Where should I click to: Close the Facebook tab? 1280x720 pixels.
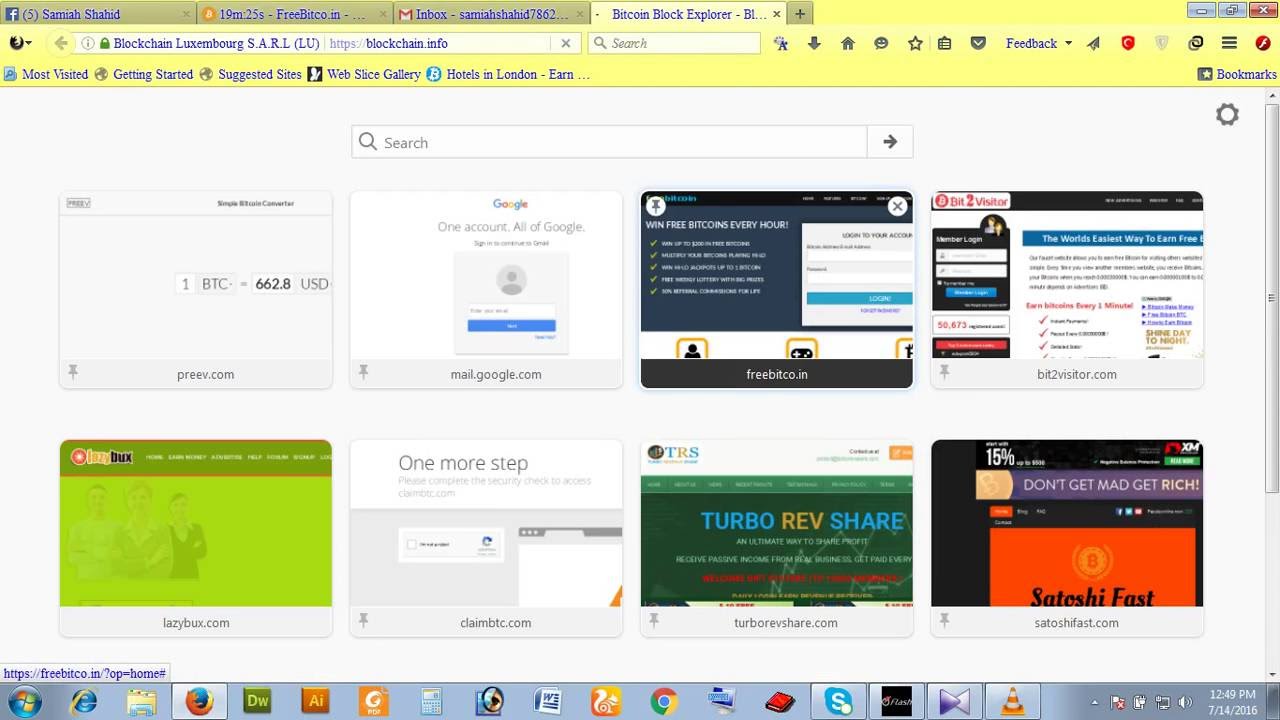[x=186, y=14]
